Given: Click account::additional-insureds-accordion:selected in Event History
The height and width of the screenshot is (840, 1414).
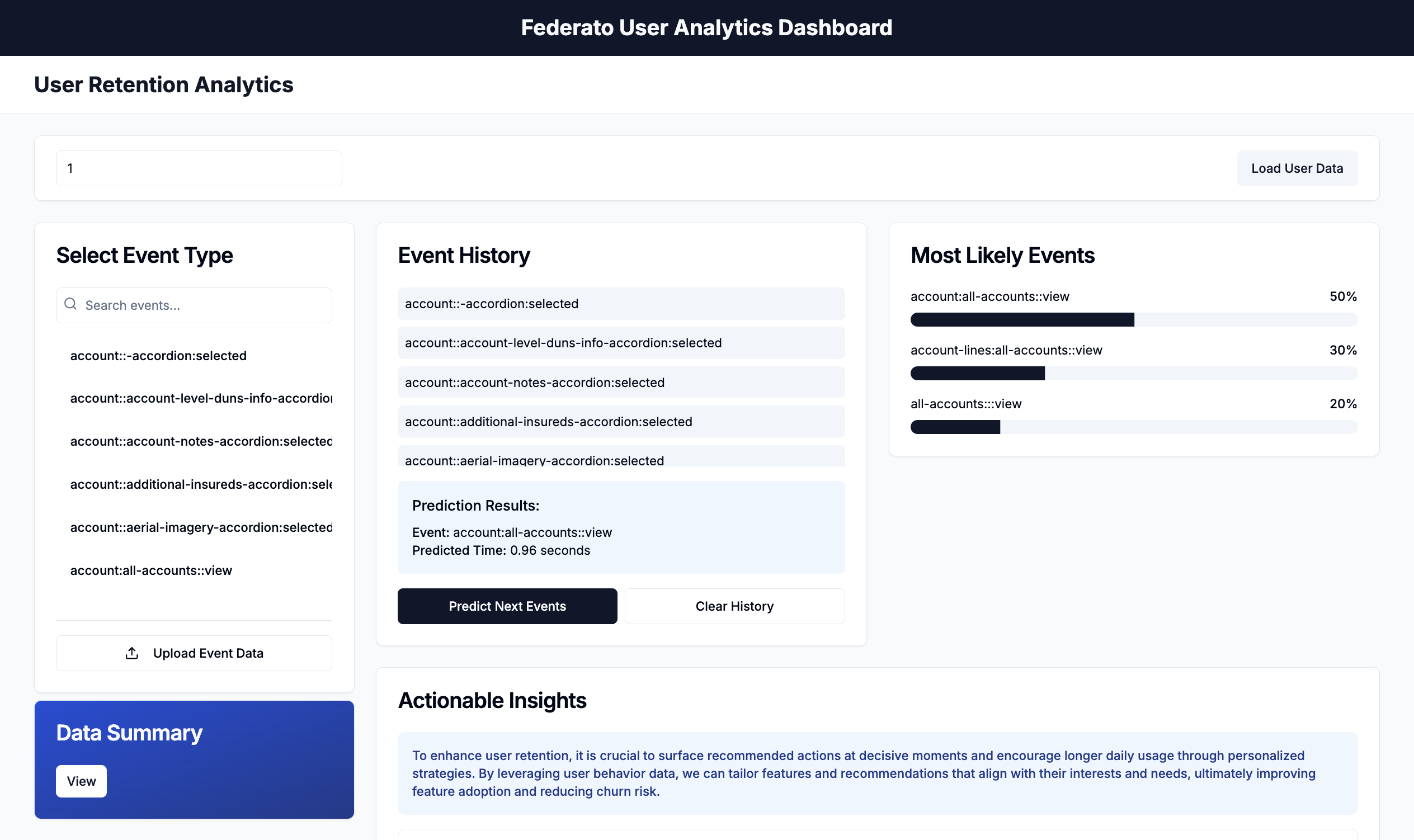Looking at the screenshot, I should click(x=620, y=422).
